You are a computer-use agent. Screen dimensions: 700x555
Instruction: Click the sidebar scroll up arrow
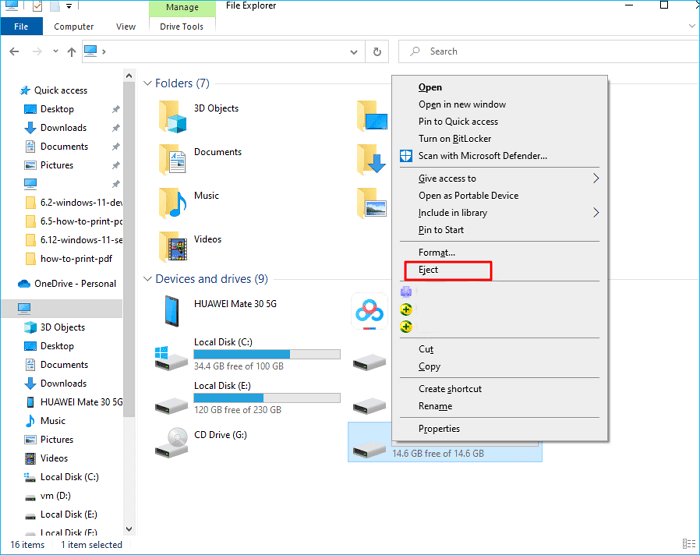(x=129, y=76)
